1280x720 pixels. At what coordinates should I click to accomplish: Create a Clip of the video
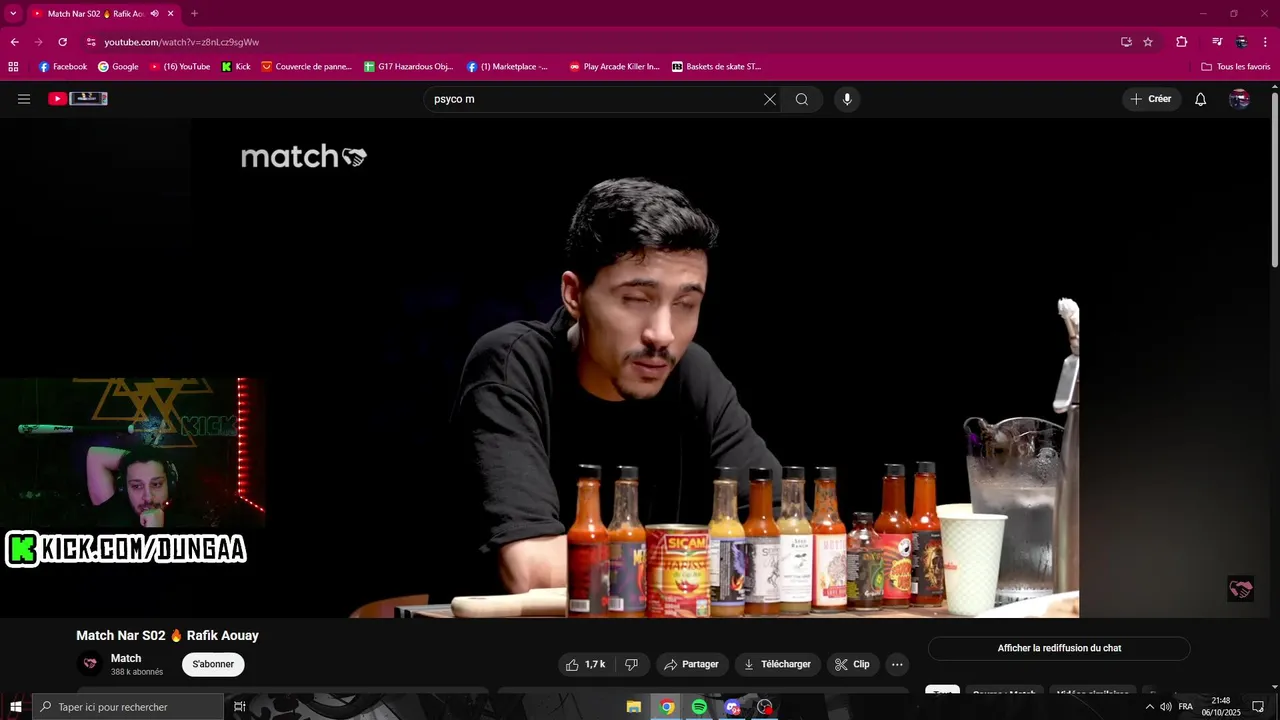point(853,664)
